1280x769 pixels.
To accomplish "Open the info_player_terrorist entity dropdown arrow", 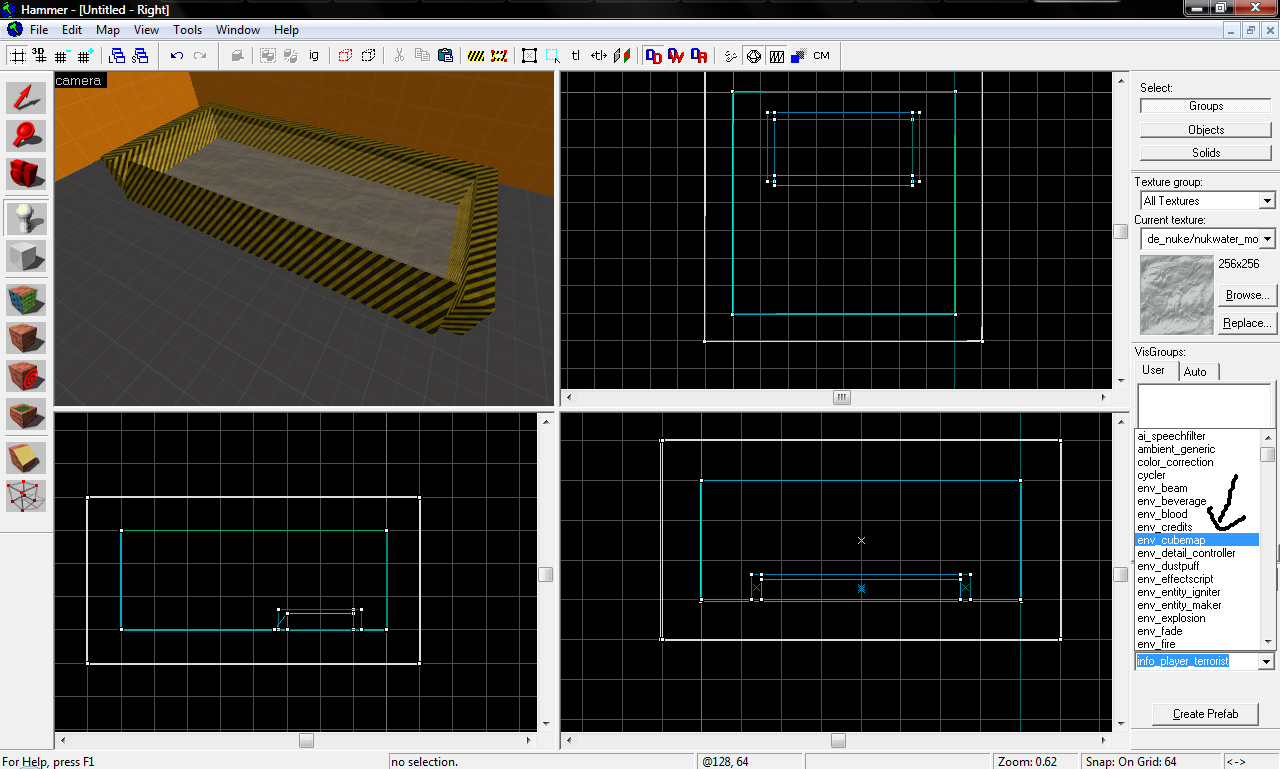I will (1266, 662).
